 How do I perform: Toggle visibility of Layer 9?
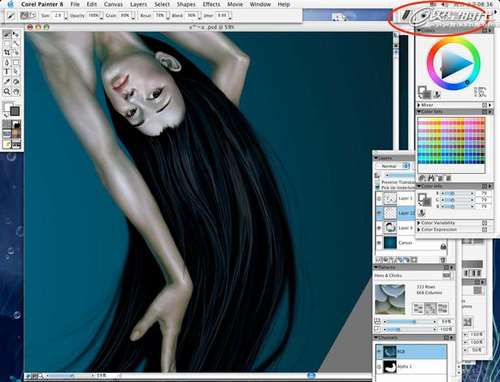pyautogui.click(x=379, y=228)
